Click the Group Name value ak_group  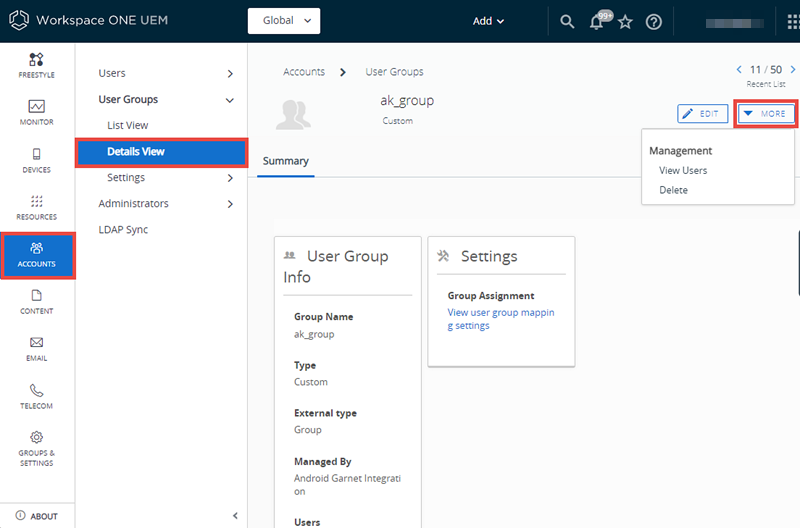(314, 334)
